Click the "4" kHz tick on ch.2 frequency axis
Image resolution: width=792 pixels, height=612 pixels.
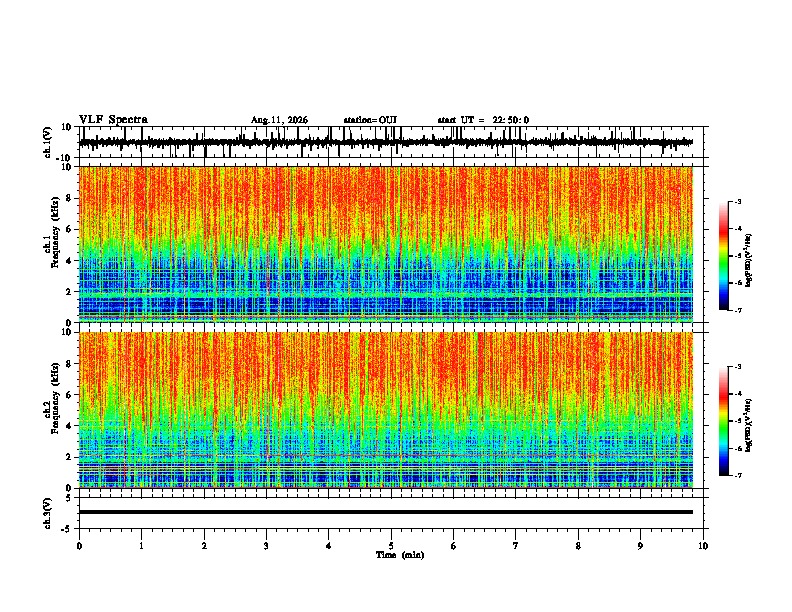tap(70, 426)
